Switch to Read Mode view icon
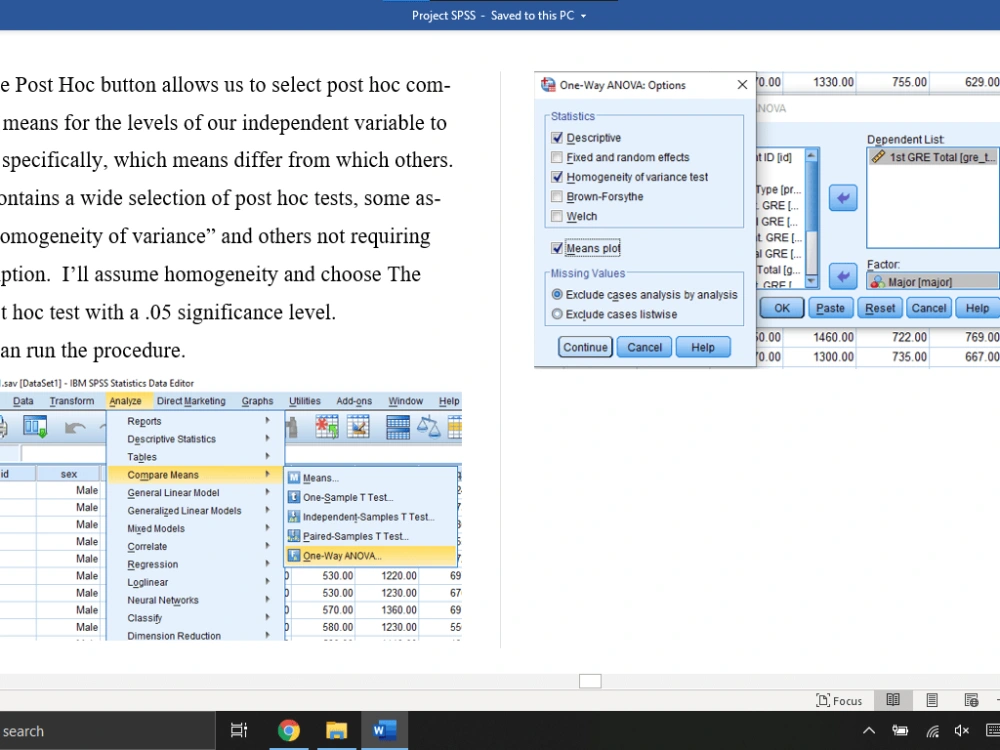1000x750 pixels. 893,700
